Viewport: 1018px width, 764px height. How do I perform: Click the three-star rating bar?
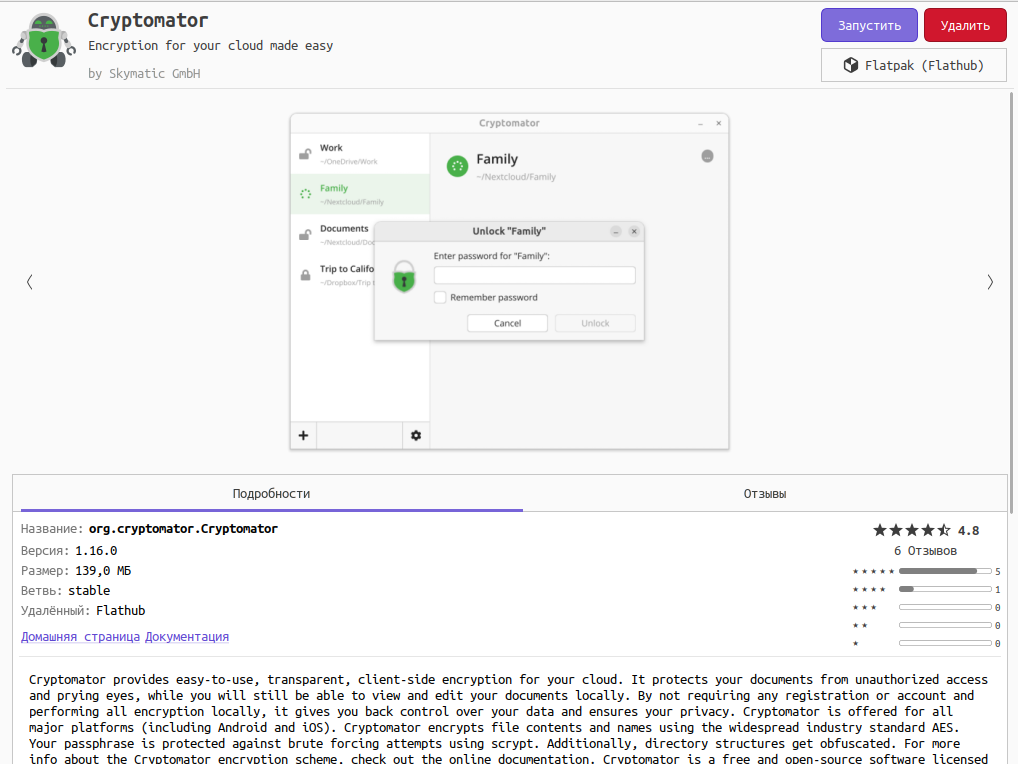945,607
